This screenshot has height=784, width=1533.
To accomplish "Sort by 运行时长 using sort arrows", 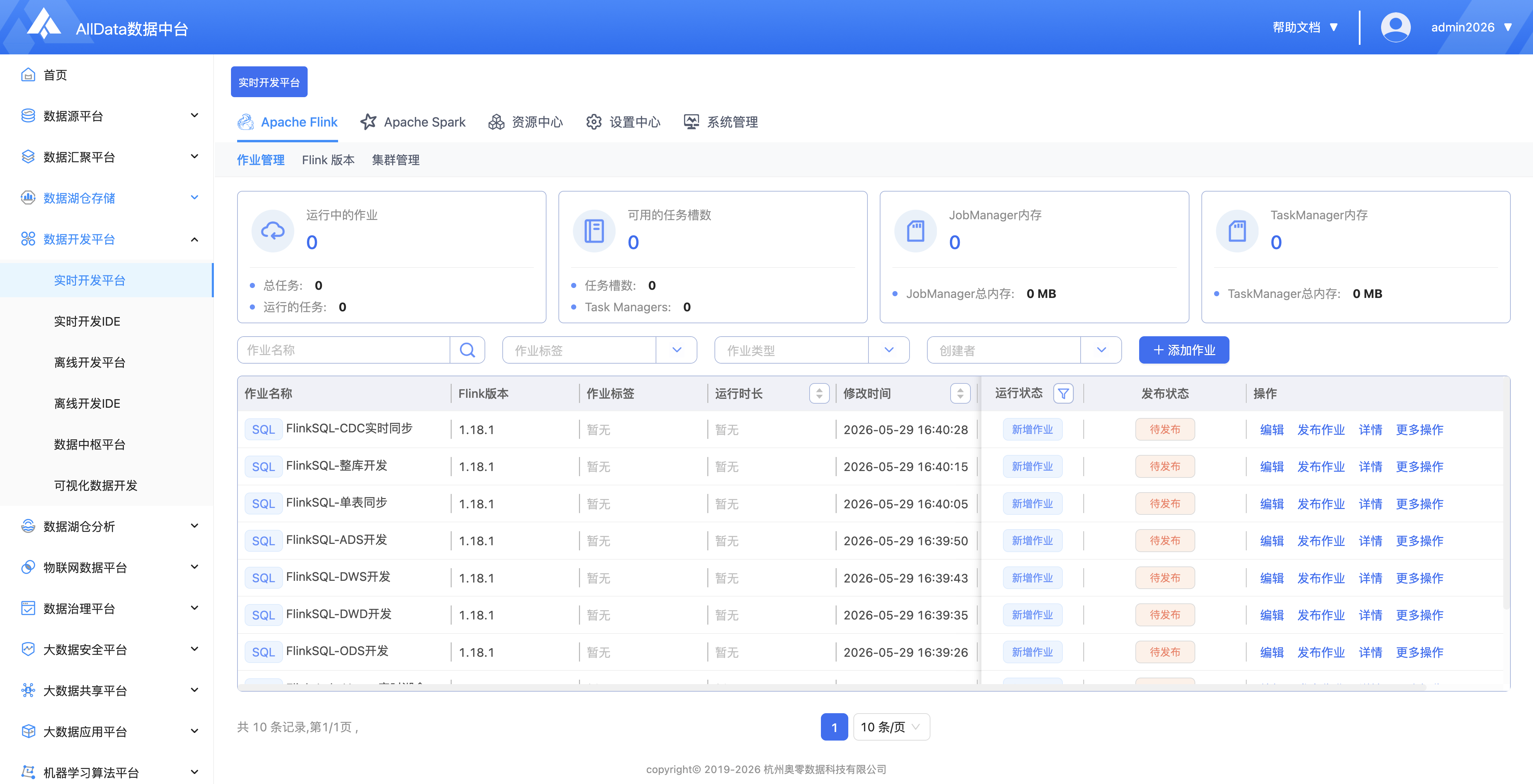I will pos(819,394).
